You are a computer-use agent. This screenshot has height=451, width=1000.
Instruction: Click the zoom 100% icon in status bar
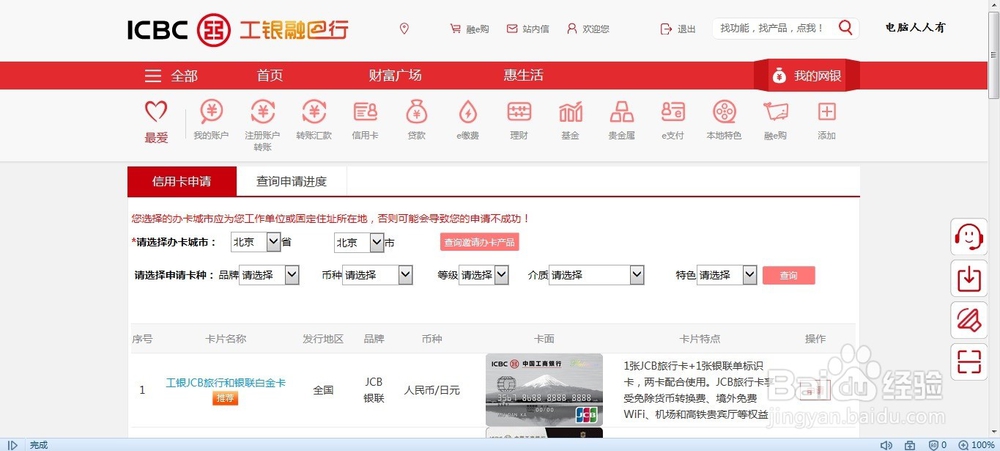pyautogui.click(x=963, y=445)
